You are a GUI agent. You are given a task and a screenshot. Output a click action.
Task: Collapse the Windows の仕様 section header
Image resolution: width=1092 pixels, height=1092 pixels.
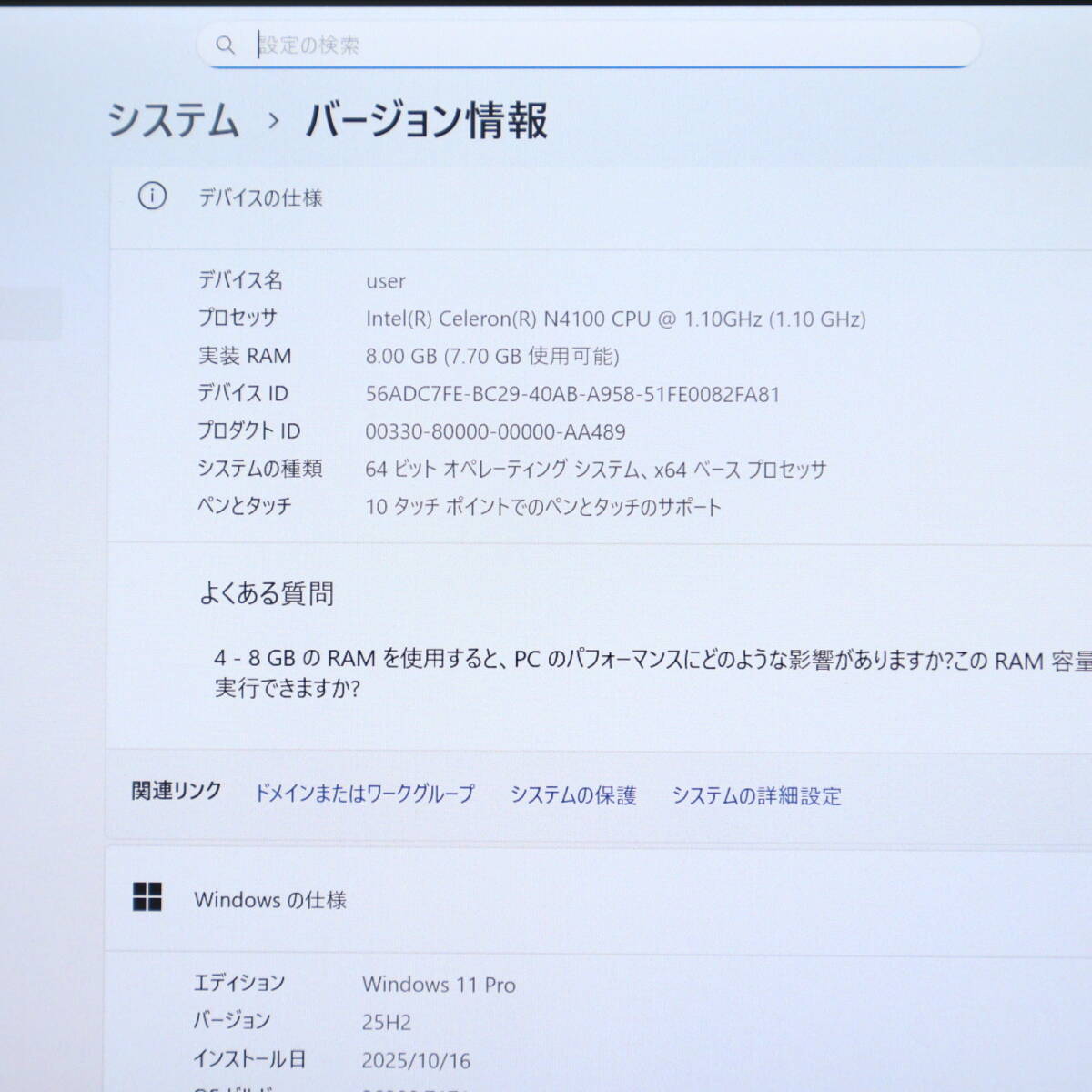[x=599, y=901]
